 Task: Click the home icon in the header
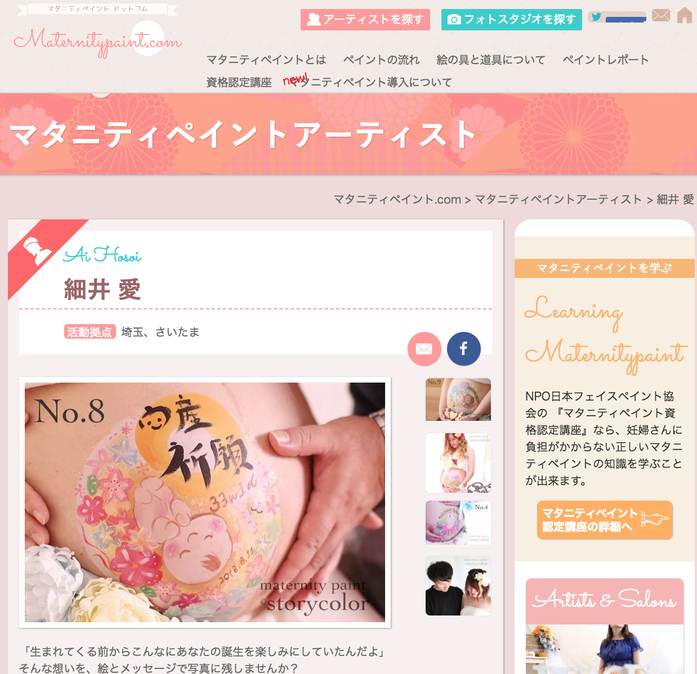(x=685, y=15)
